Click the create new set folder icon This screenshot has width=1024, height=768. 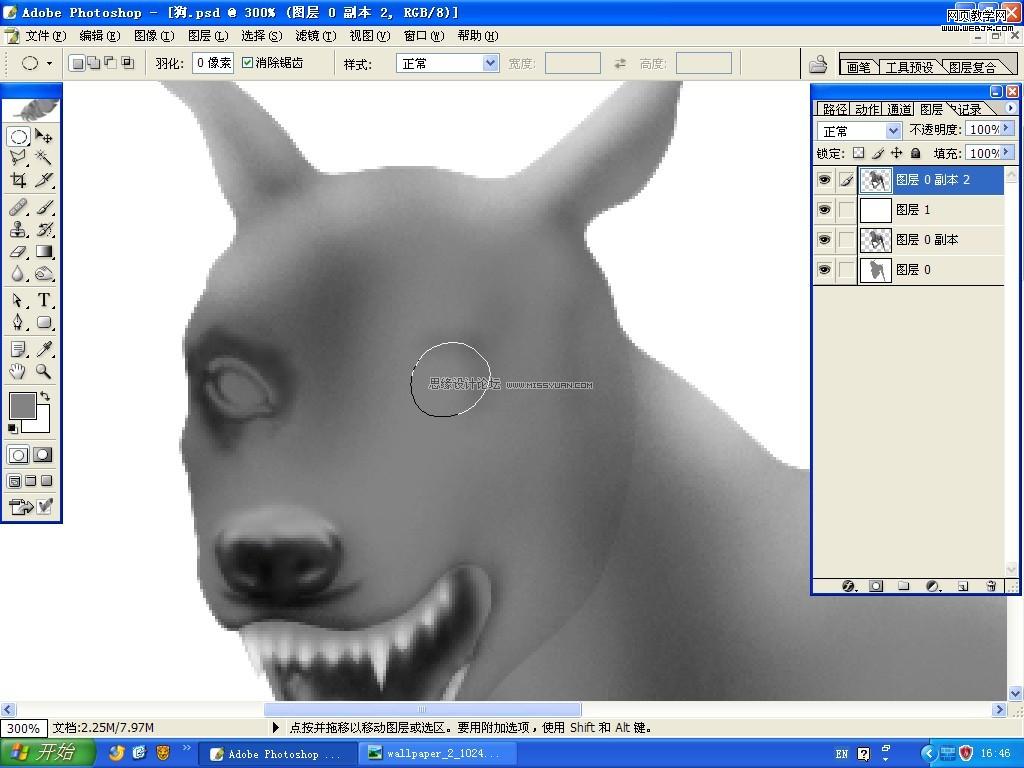(x=904, y=586)
